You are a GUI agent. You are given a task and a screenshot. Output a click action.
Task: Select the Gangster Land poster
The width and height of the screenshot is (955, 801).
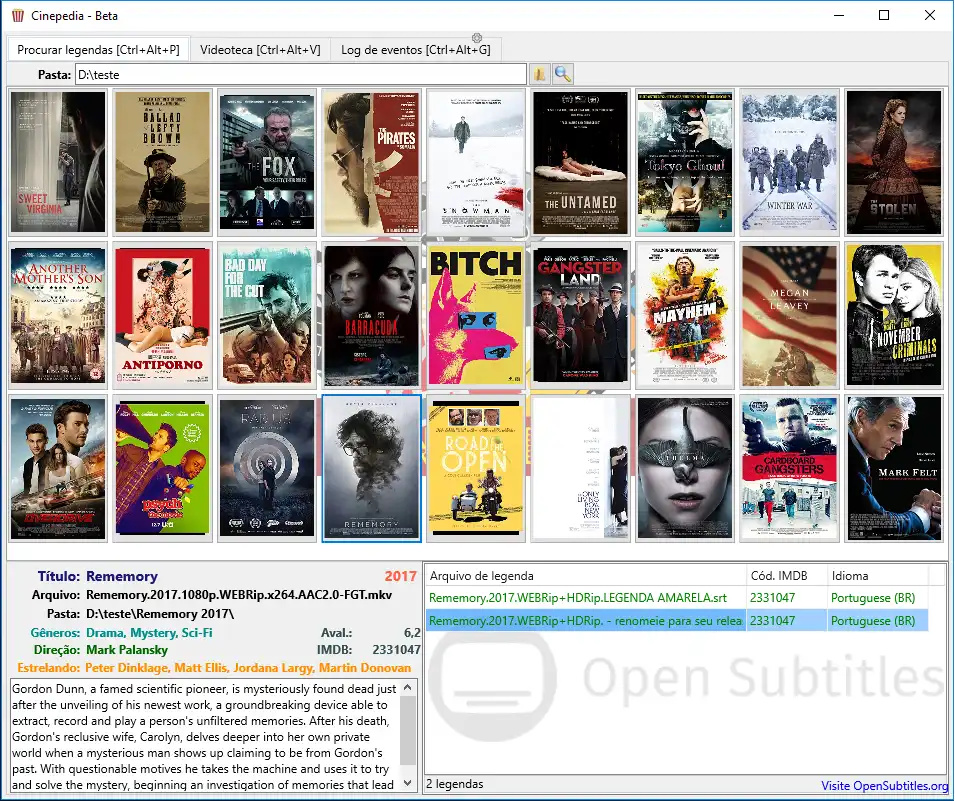point(580,315)
